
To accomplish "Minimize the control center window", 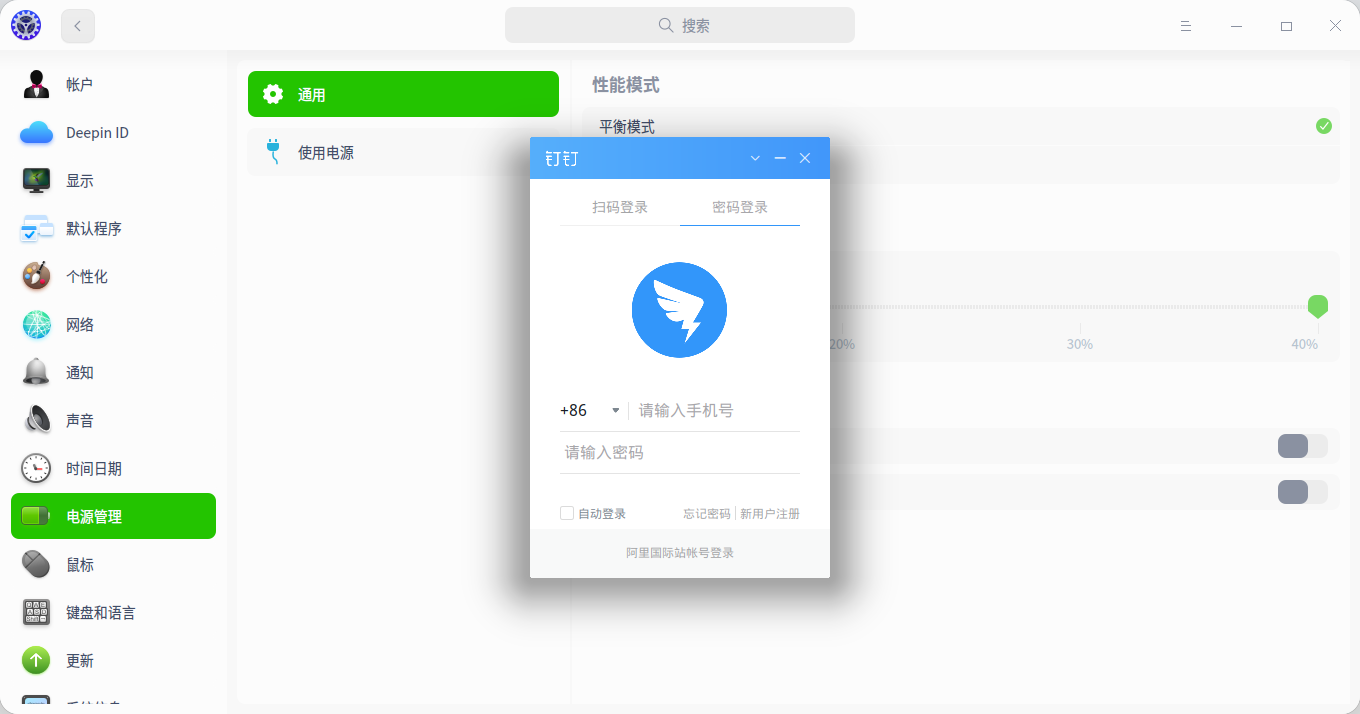I will click(1236, 26).
